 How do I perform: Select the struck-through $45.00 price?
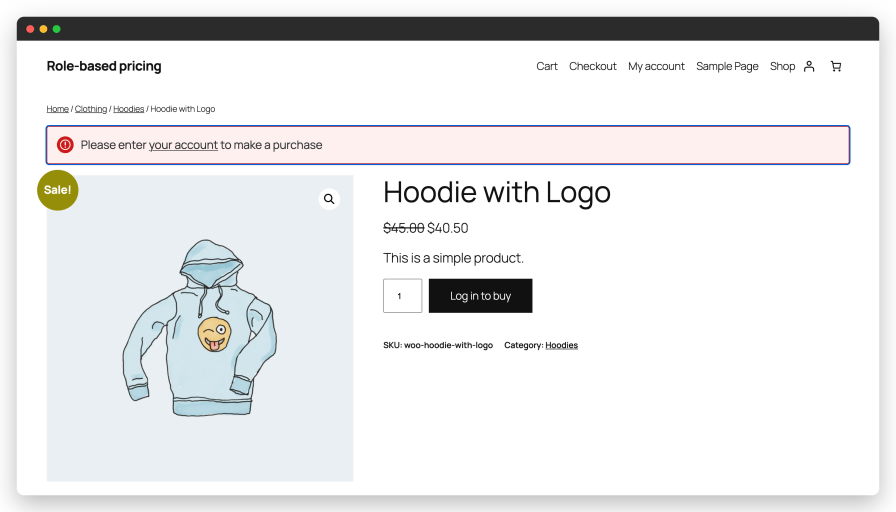[403, 228]
